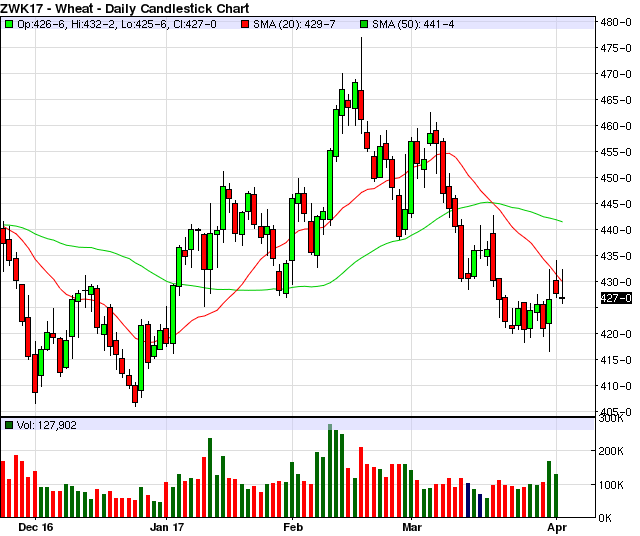Click the Feb date axis label
This screenshot has height=536, width=640.
coord(293,527)
